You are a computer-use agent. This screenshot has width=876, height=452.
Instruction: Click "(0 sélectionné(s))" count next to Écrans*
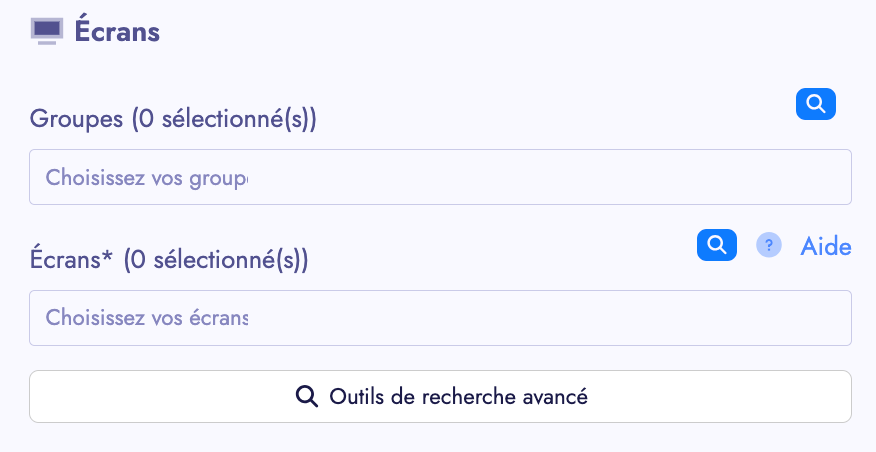tap(216, 260)
